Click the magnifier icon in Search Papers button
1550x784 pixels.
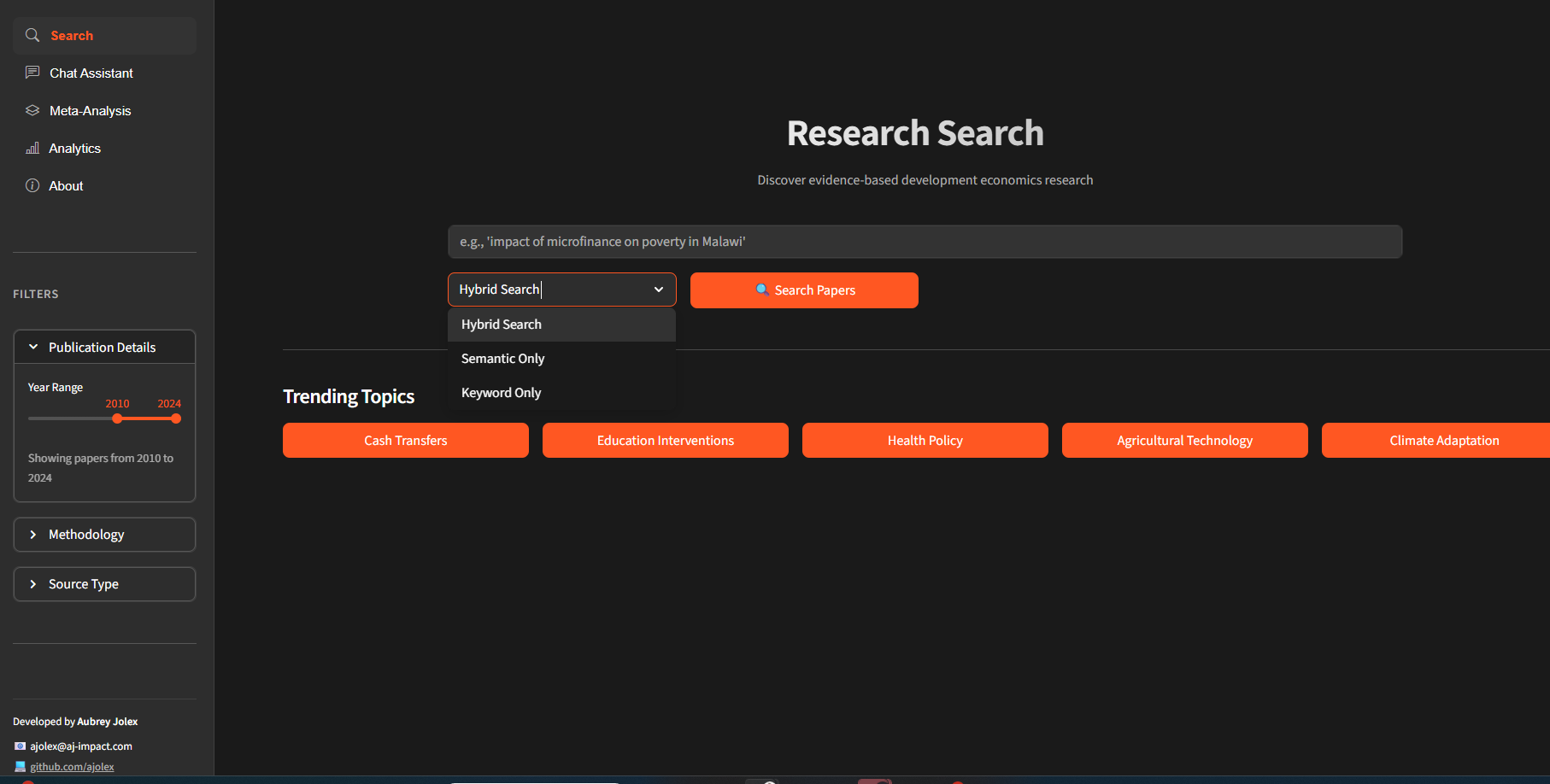[762, 290]
